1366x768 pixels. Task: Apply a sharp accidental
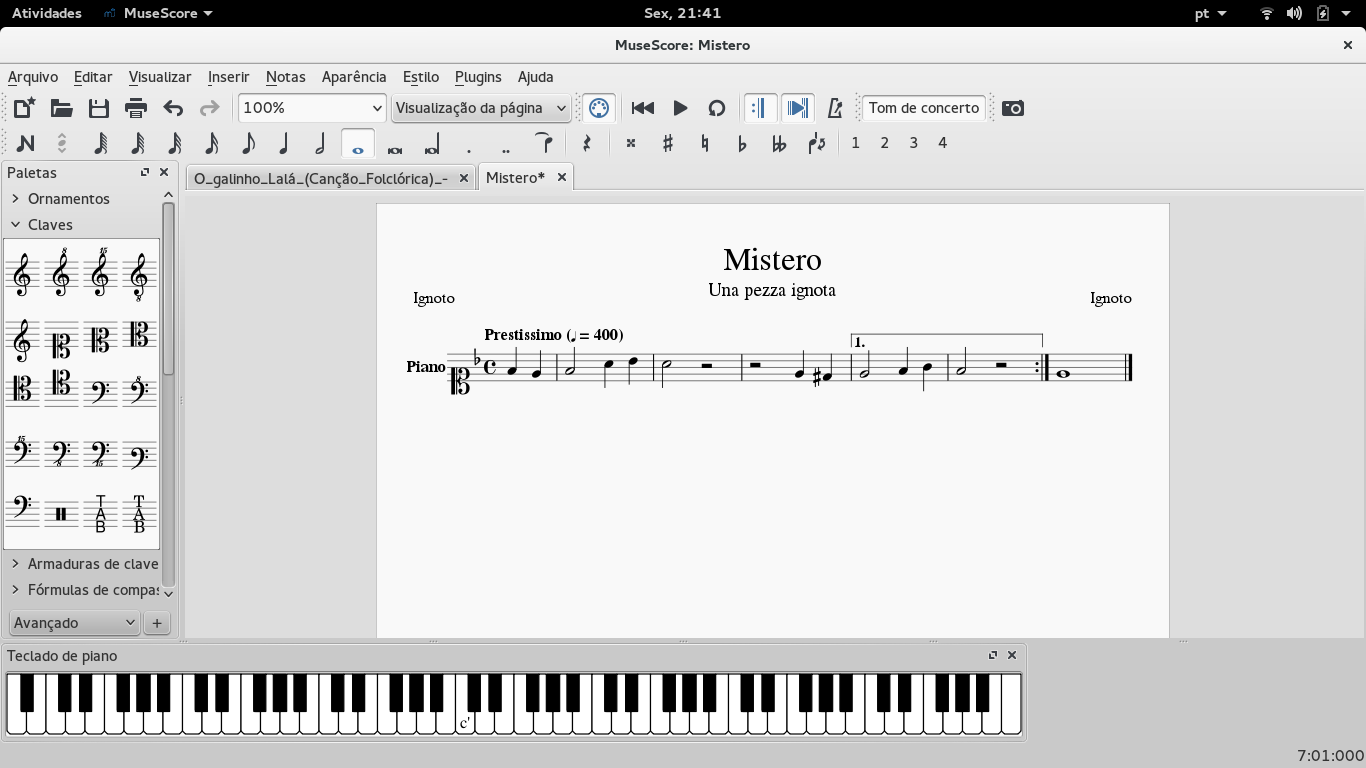[x=665, y=143]
